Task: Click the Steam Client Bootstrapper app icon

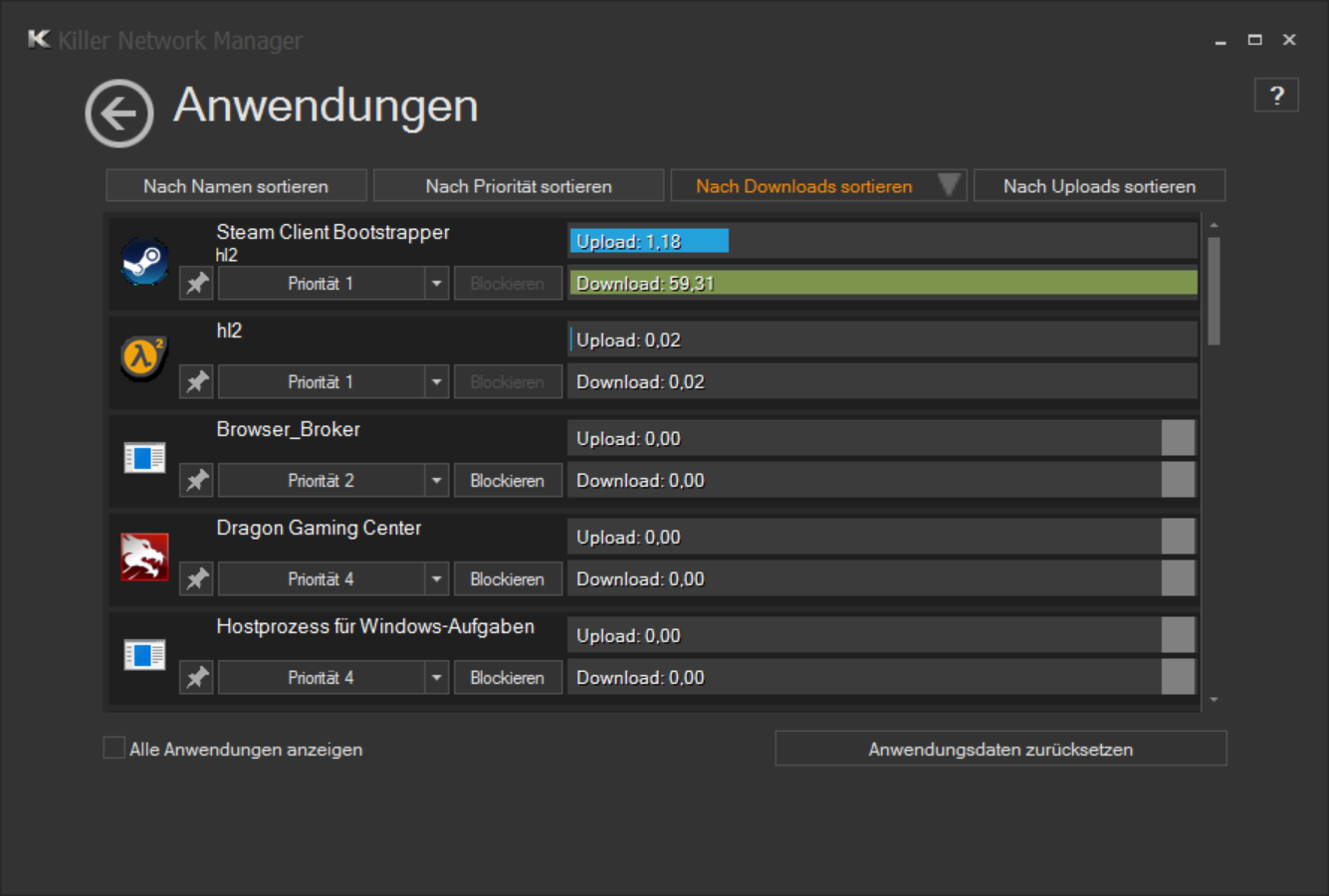Action: pos(144,261)
